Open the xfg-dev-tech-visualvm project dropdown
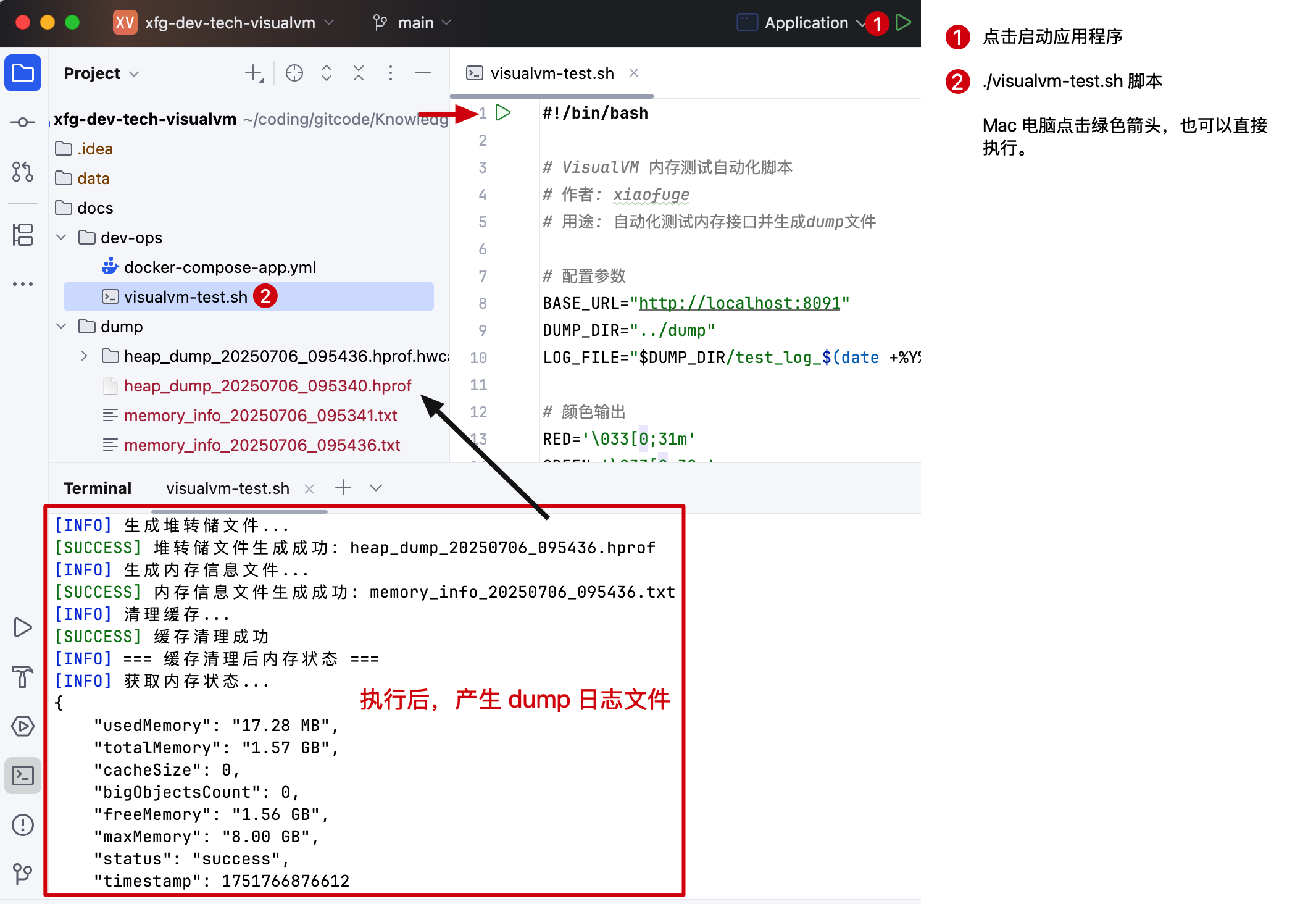 224,23
